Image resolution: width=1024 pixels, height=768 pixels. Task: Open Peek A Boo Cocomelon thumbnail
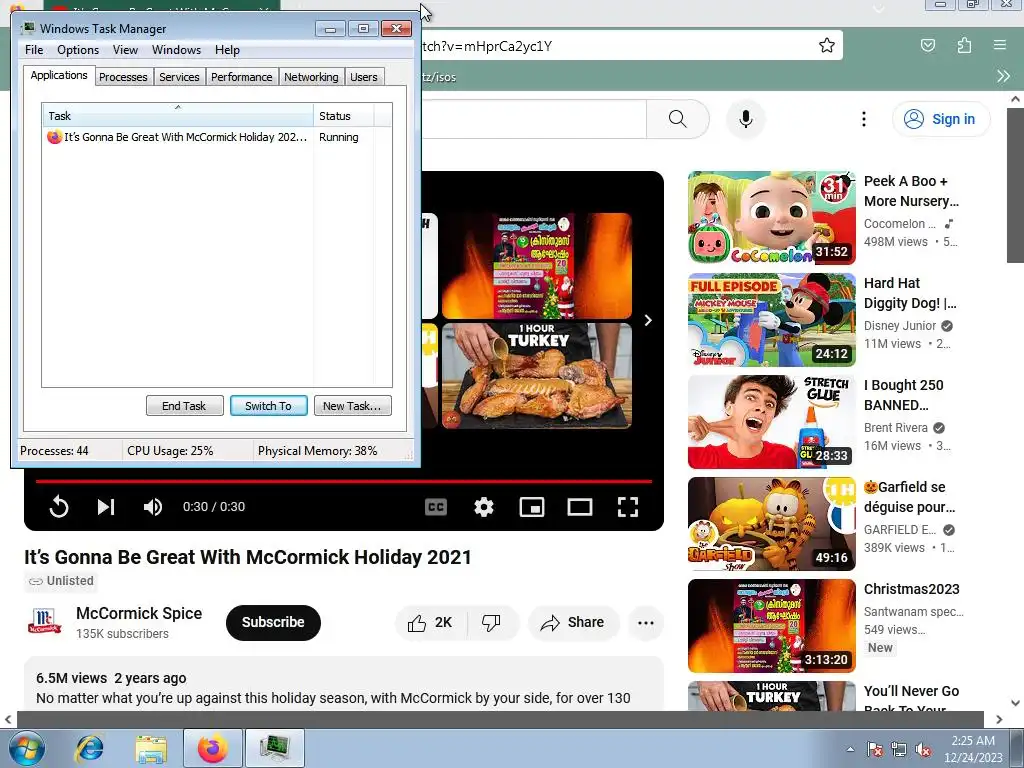tap(771, 217)
